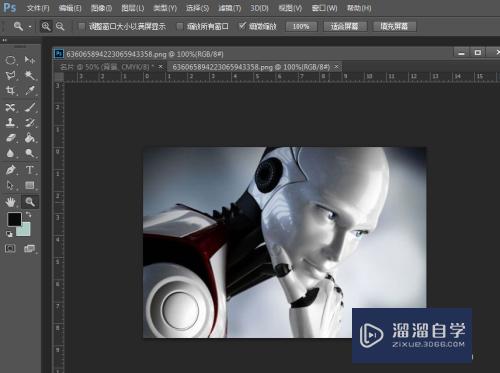This screenshot has height=373, width=500.
Task: Open the 选择(S) menu
Action: (198, 8)
